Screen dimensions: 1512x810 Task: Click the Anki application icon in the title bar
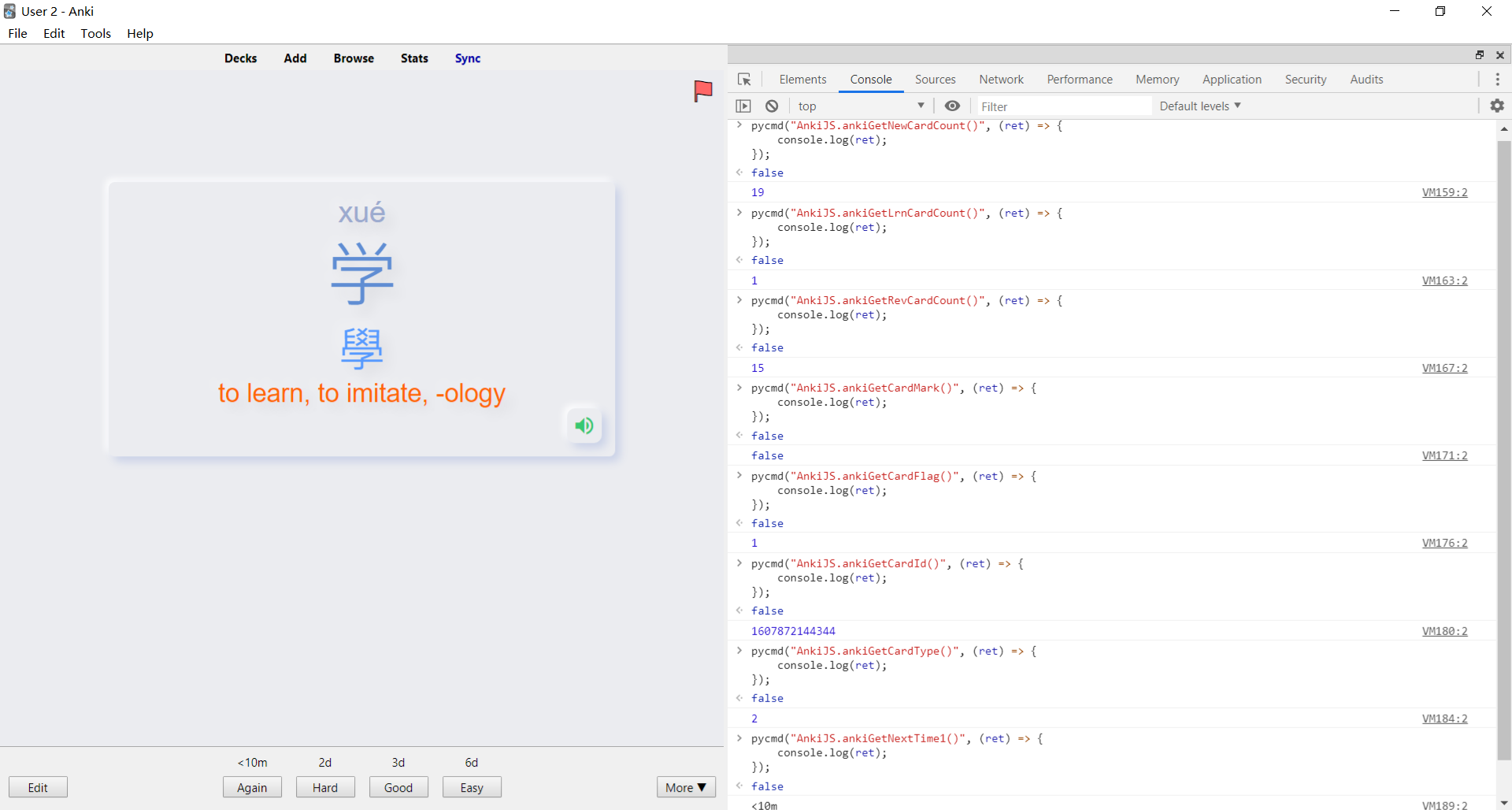click(9, 11)
